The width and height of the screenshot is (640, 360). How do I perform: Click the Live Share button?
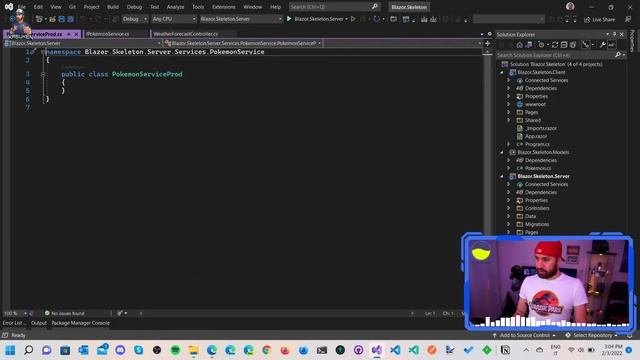click(x=599, y=19)
